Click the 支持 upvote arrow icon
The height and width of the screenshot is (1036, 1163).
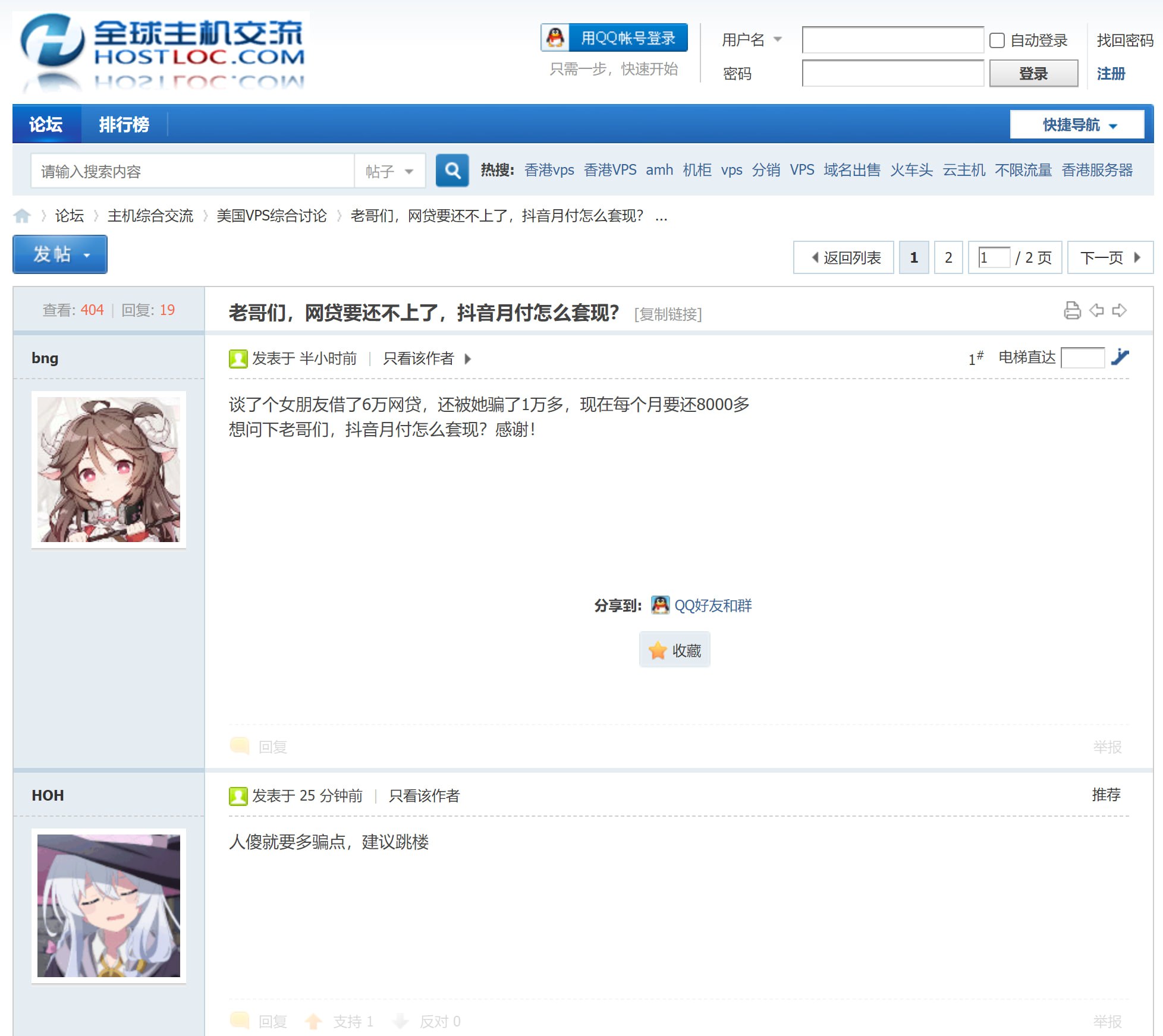point(315,1021)
